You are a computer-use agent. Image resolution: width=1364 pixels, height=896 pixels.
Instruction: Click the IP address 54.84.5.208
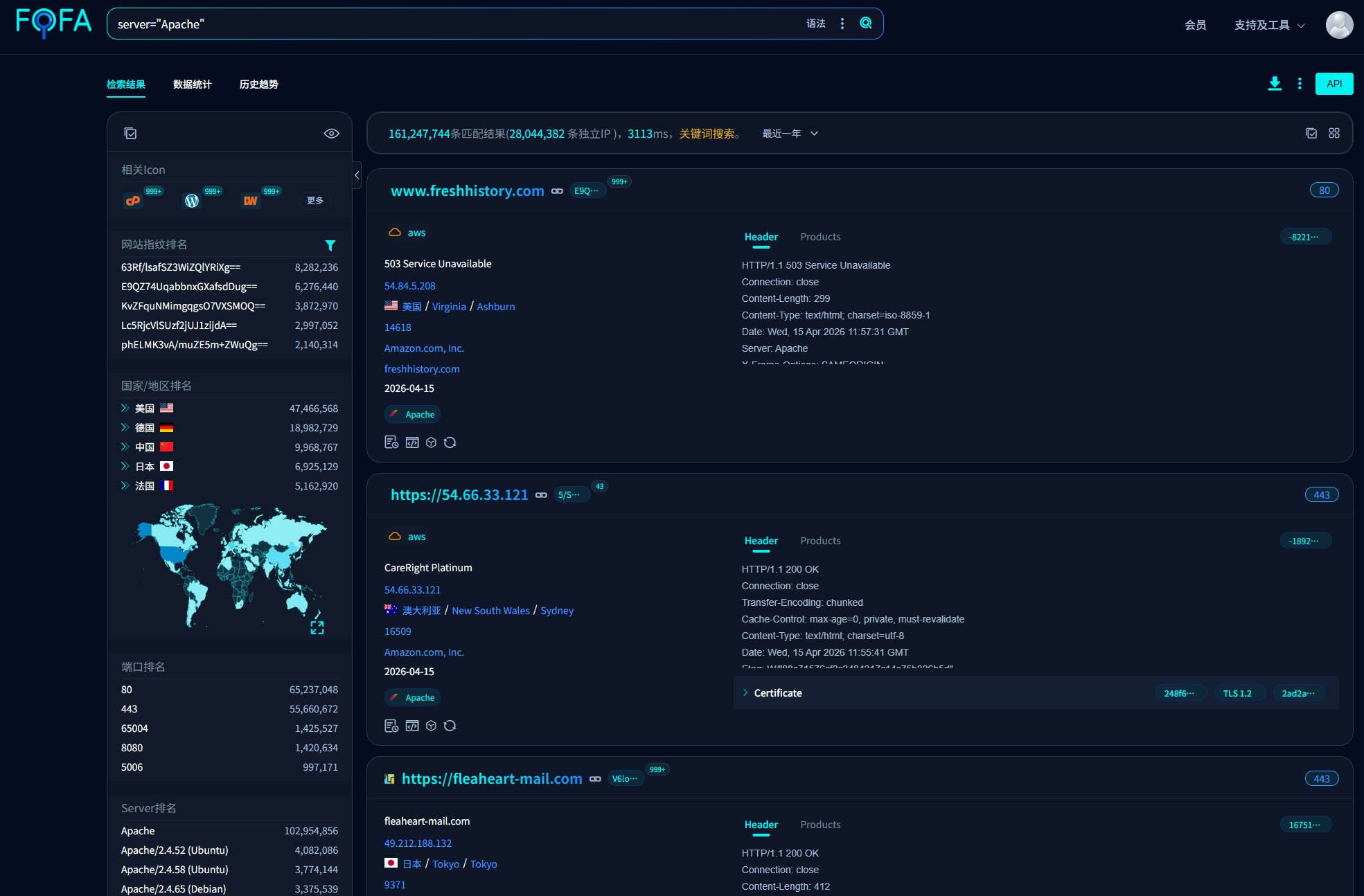[x=410, y=286]
